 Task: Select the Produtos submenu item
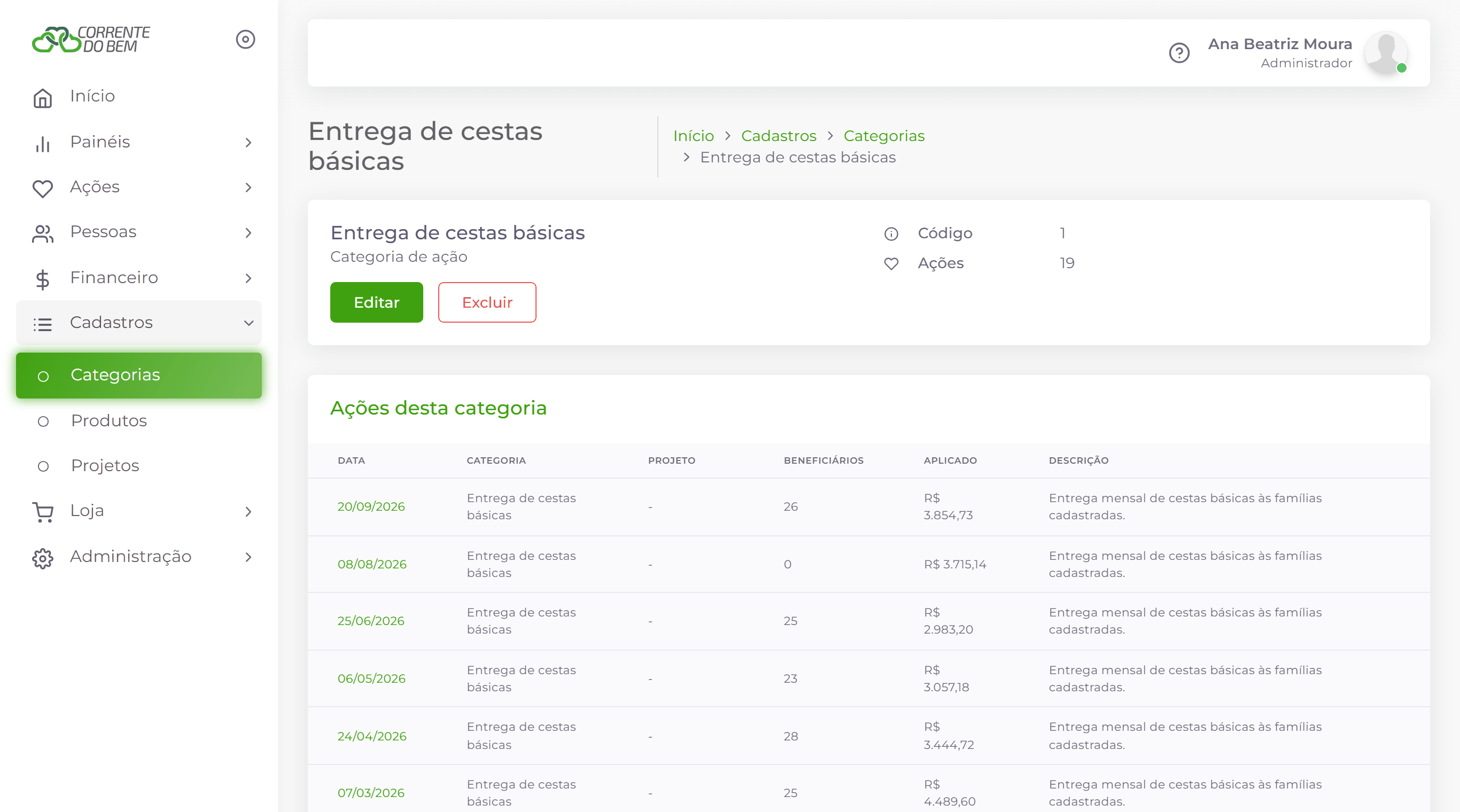pos(139,421)
